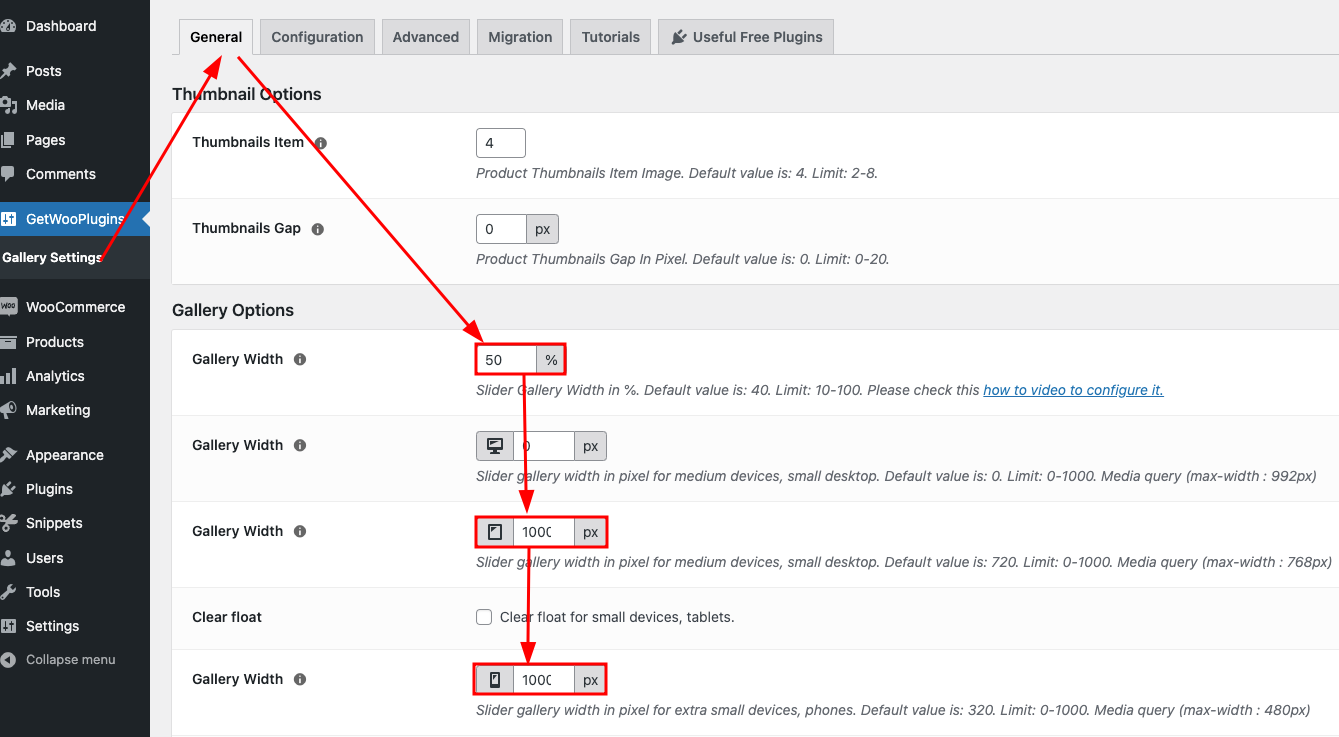Screen dimensions: 1339x737
Task: Click info icon beside desktop Gallery Width
Action: (300, 446)
